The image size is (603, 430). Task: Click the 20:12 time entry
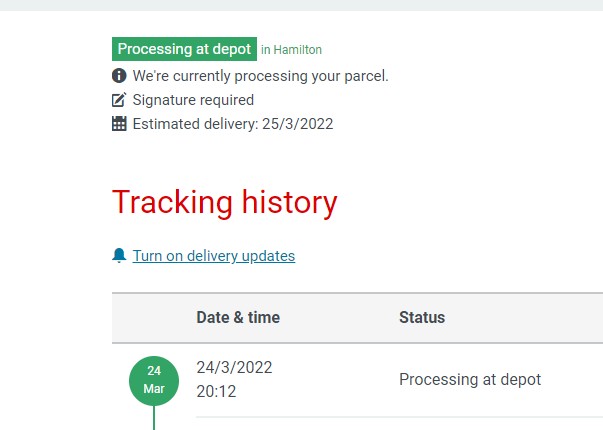coord(216,392)
